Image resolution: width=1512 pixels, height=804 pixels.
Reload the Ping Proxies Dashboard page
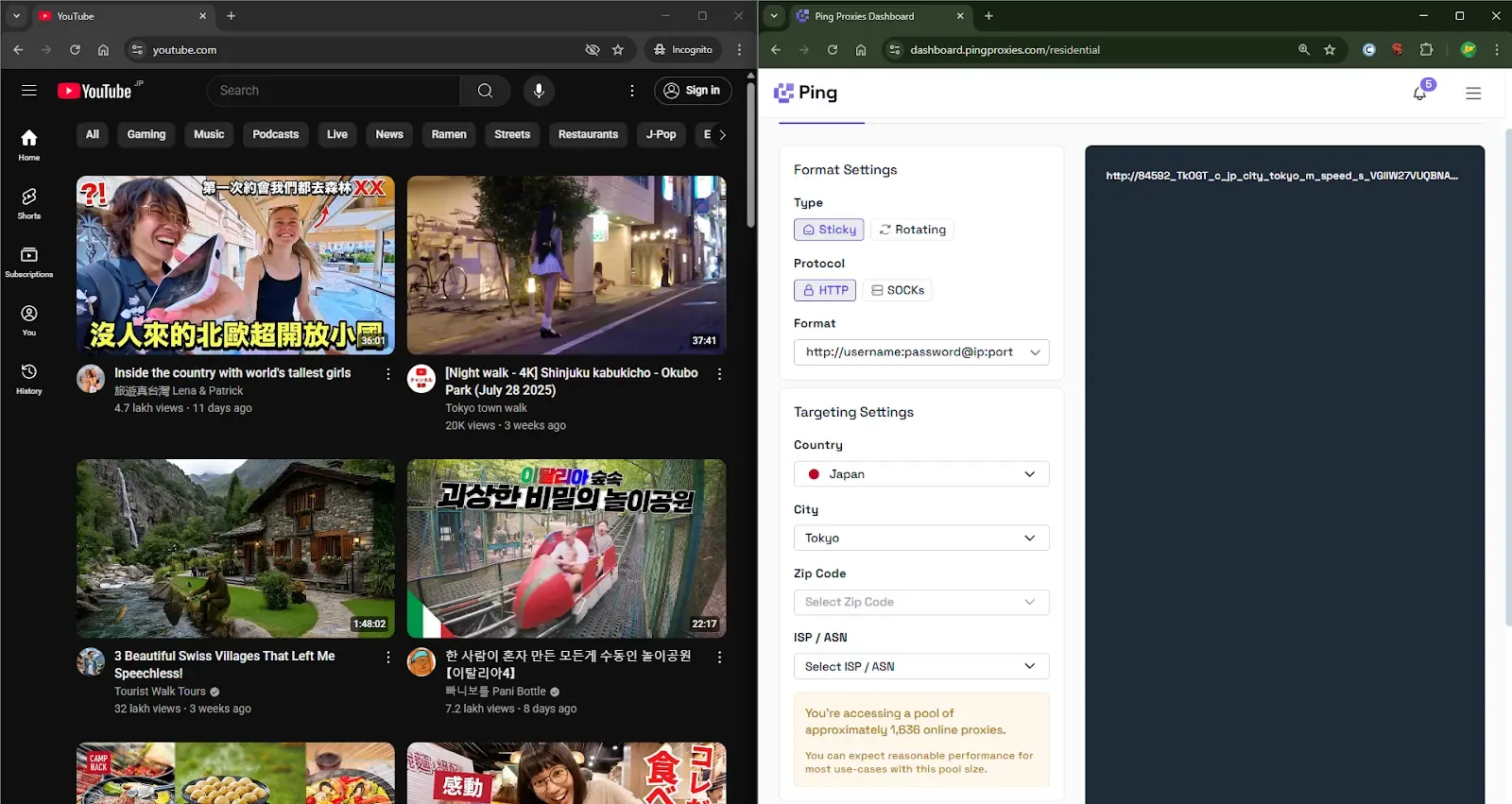click(833, 50)
